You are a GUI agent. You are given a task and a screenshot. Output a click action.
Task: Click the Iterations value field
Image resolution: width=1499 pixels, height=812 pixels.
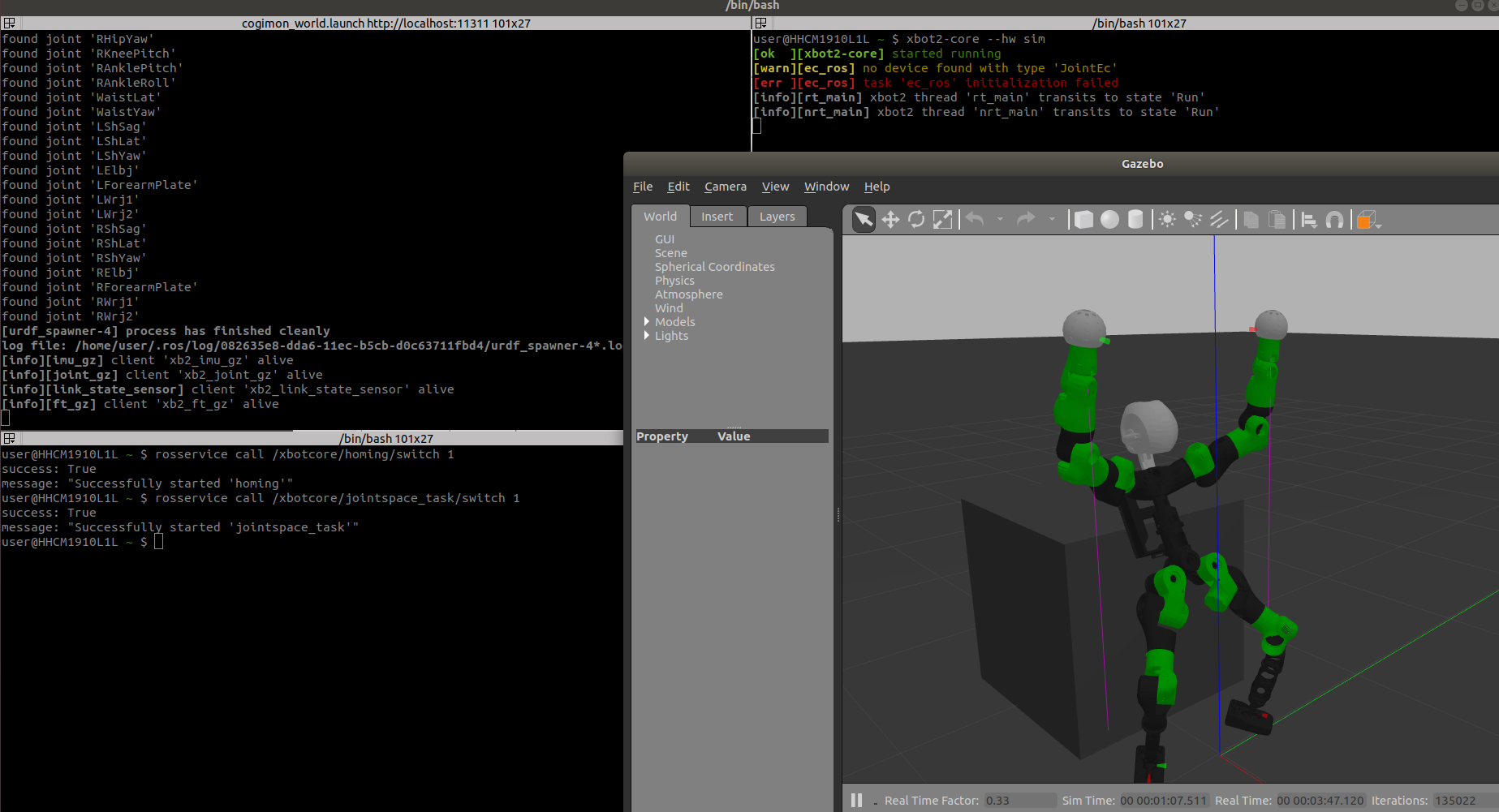pyautogui.click(x=1465, y=801)
